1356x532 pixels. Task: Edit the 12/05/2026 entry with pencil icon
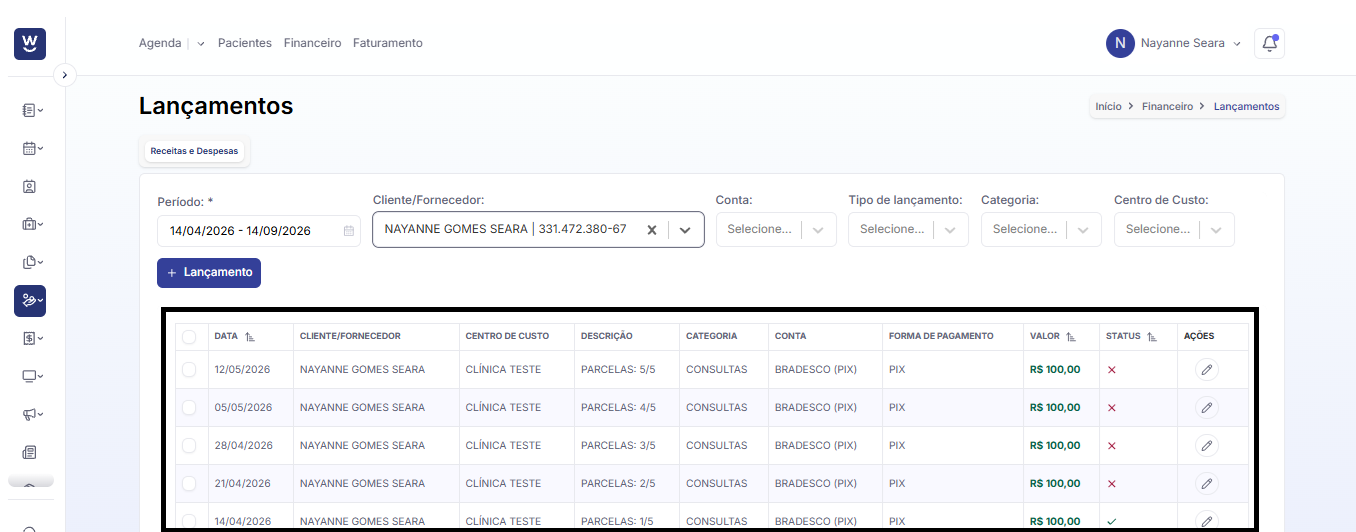(1207, 370)
